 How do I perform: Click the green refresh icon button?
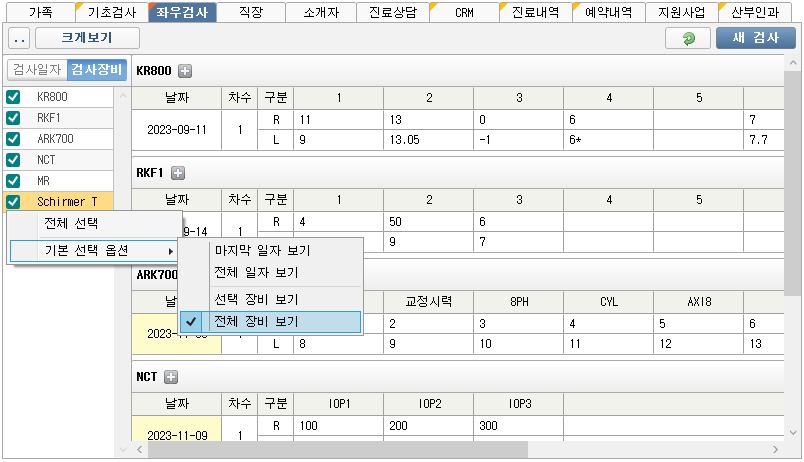(x=687, y=39)
